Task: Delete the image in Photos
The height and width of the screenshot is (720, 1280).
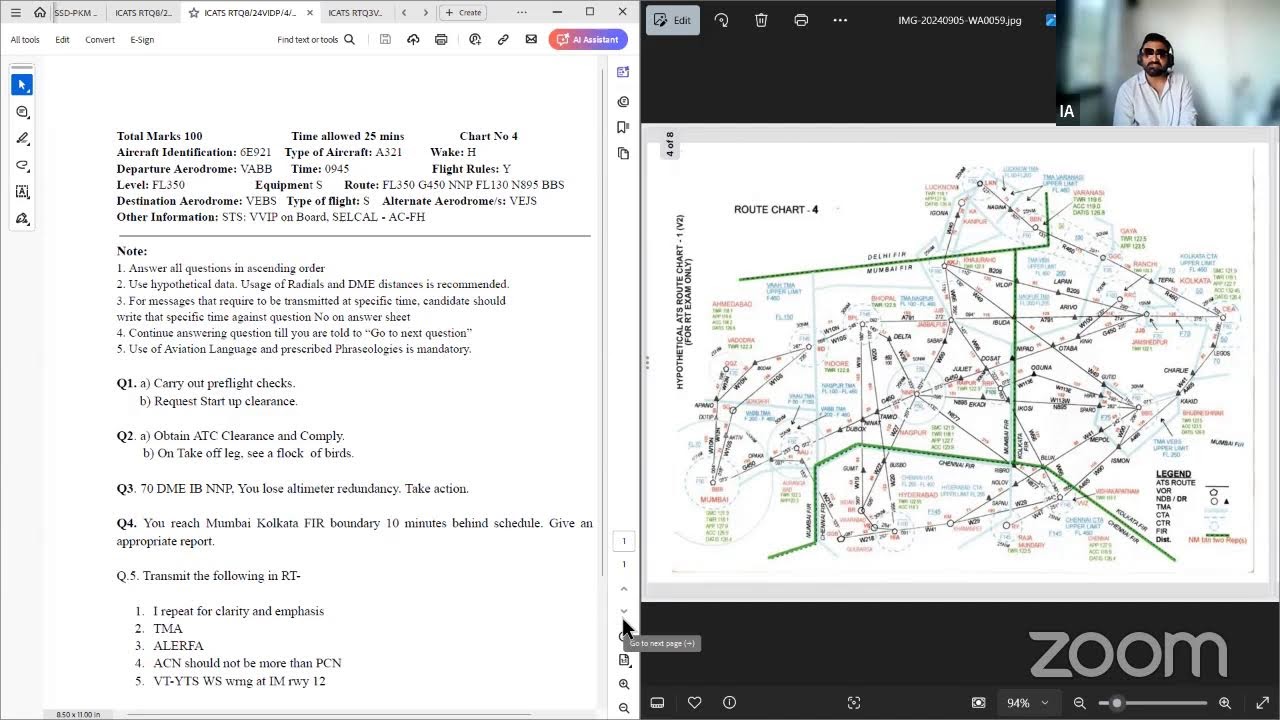Action: coord(761,20)
